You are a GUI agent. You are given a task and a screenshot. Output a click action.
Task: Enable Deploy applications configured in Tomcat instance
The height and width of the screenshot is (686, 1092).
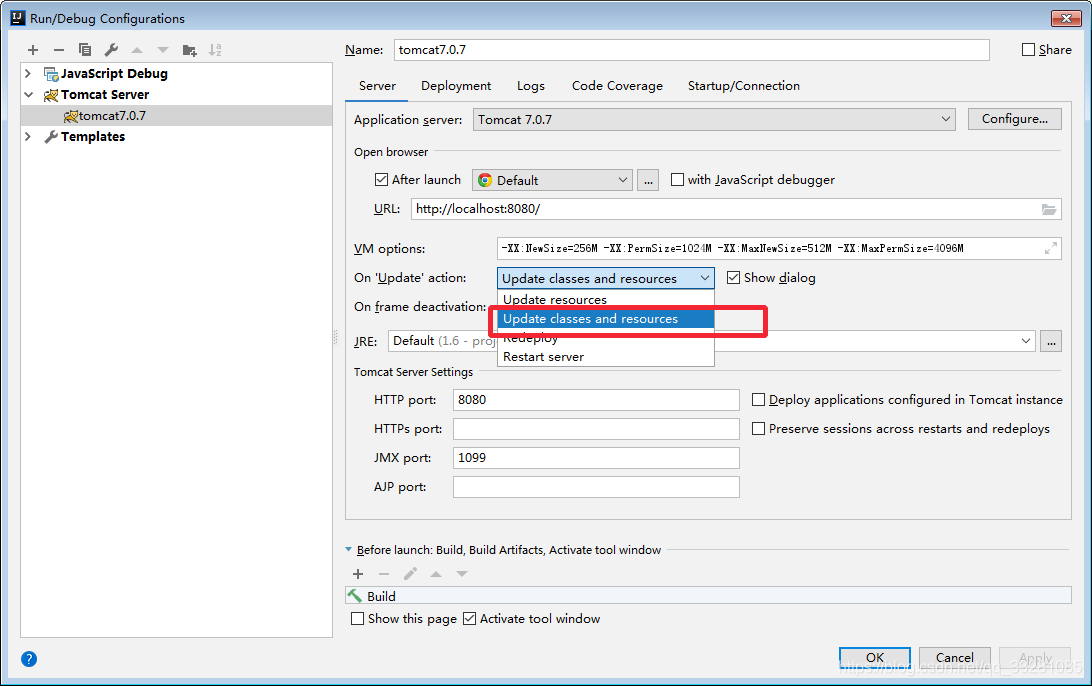[x=758, y=400]
